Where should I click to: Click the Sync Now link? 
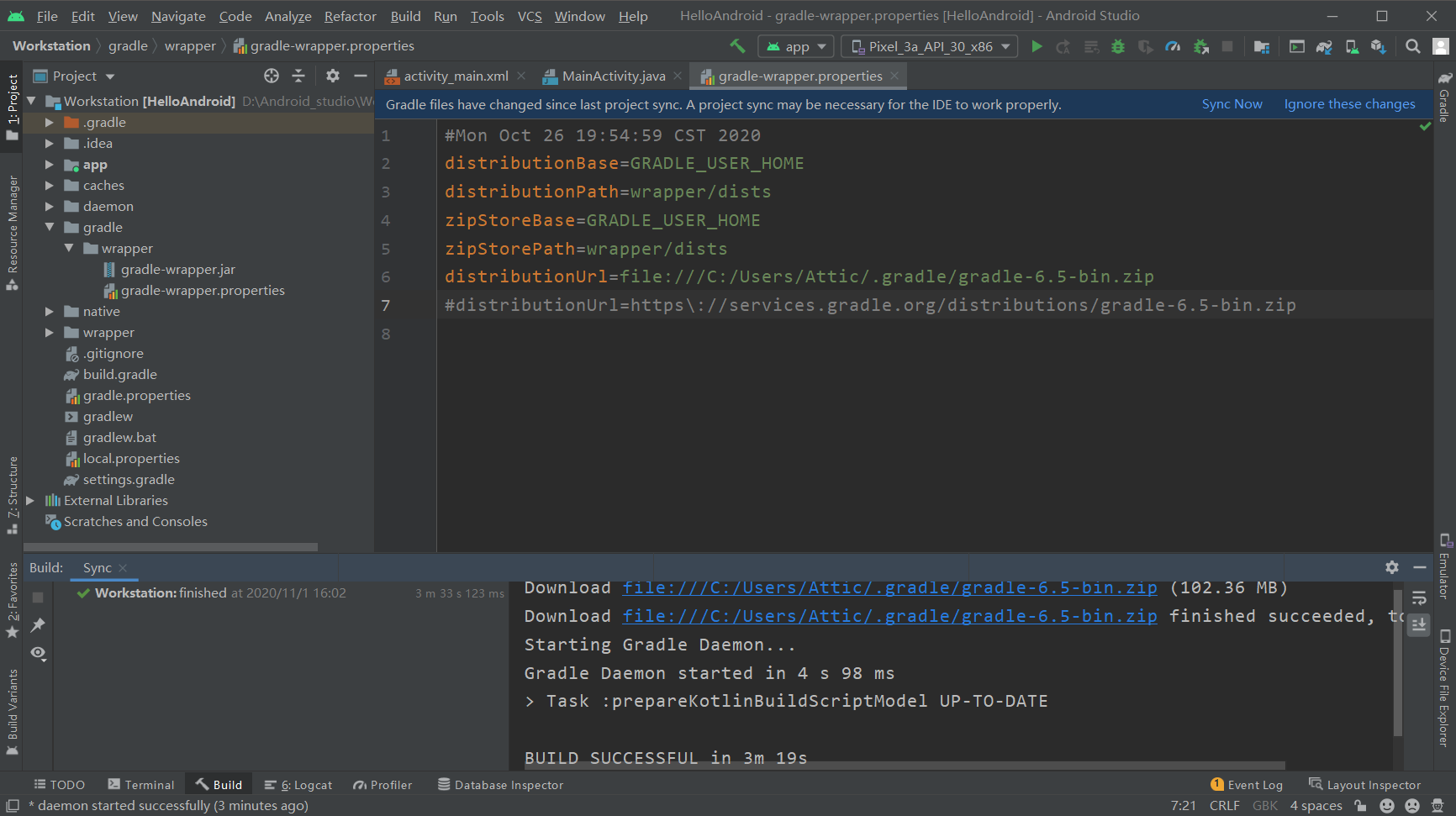tap(1232, 104)
